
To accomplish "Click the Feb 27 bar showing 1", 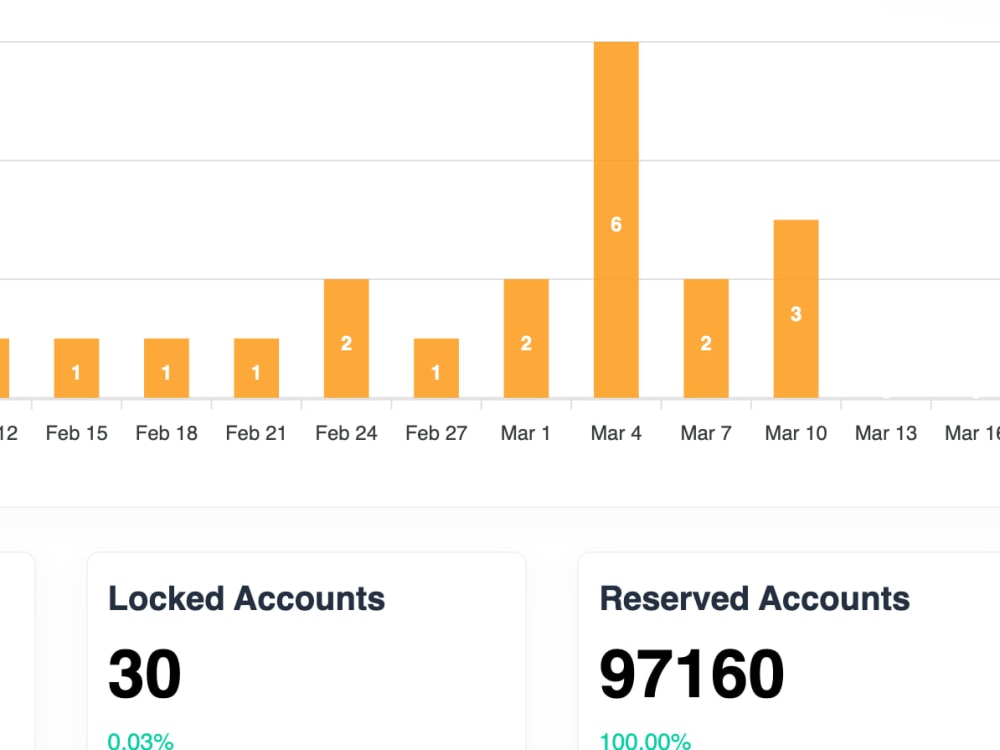I will click(436, 368).
